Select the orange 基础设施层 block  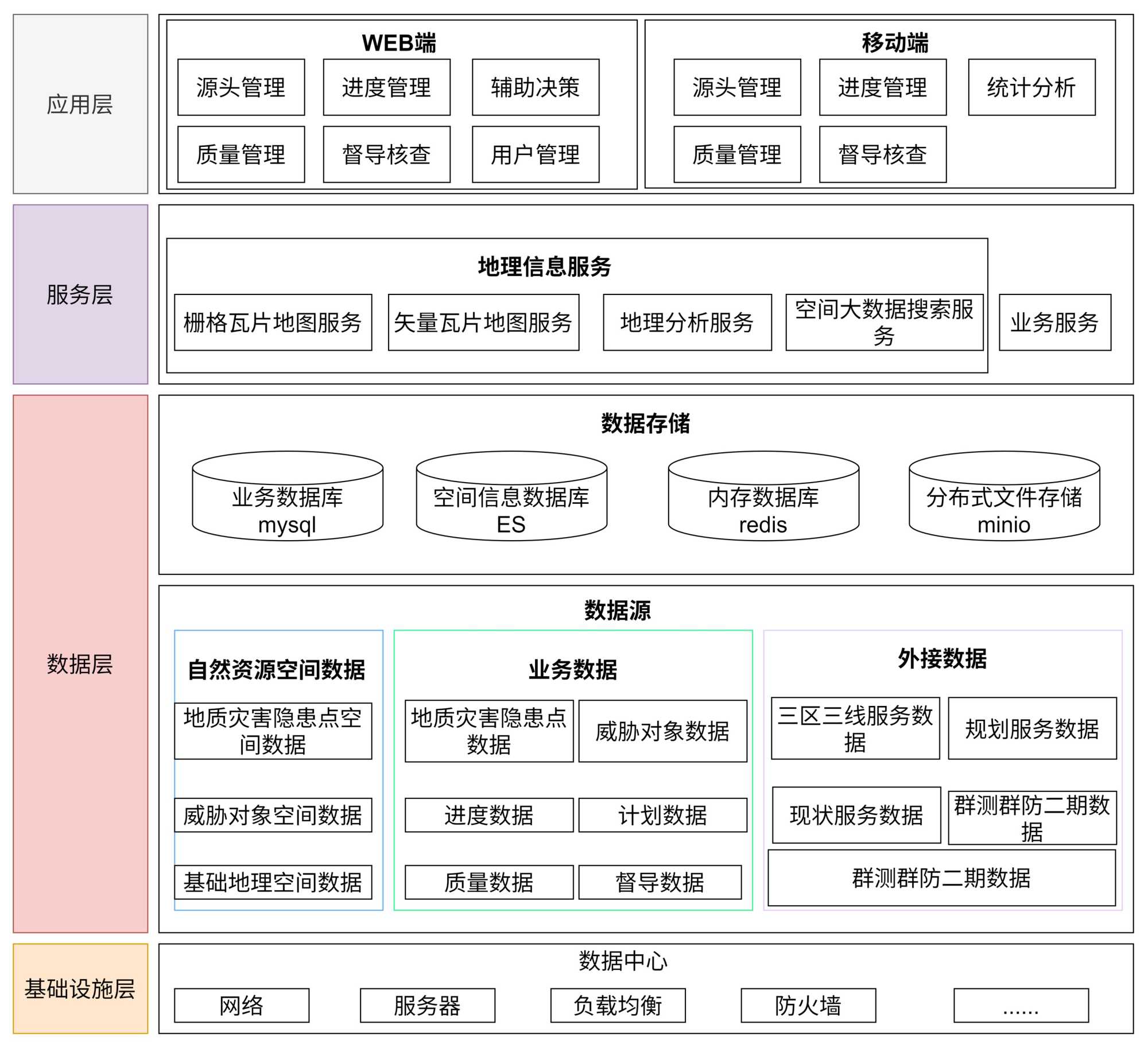pos(80,988)
